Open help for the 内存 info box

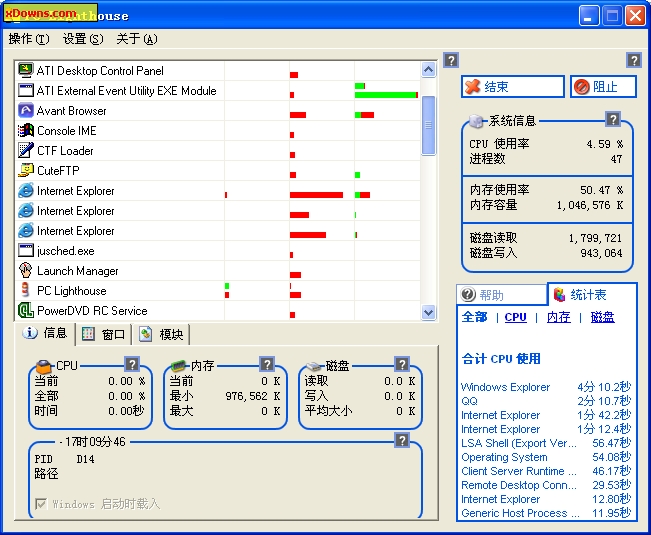tap(267, 364)
